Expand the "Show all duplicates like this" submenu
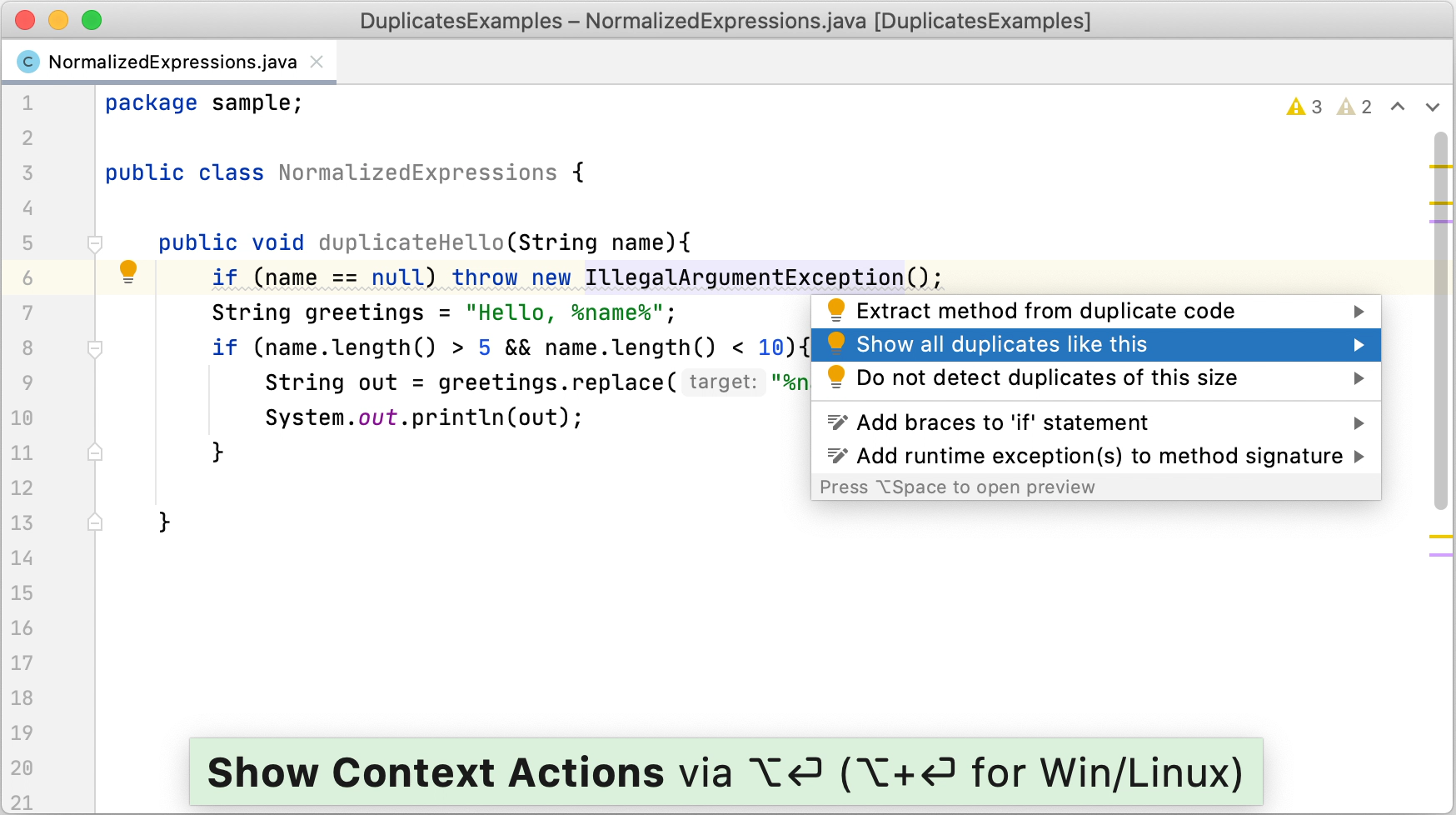 pos(1359,344)
